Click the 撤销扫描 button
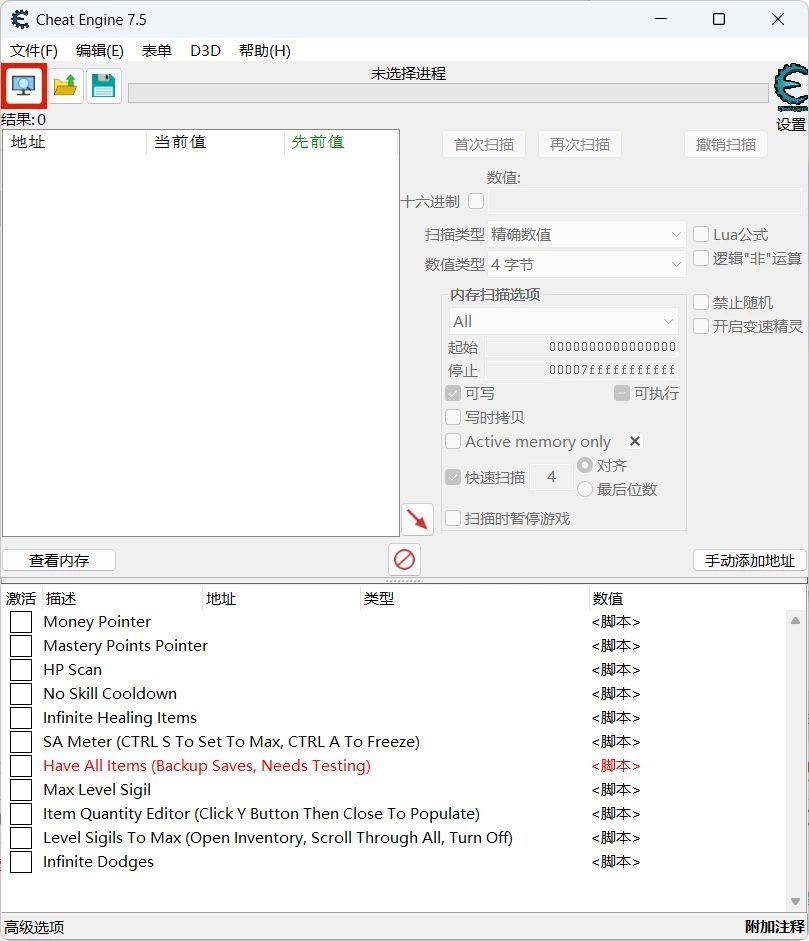 coord(726,145)
